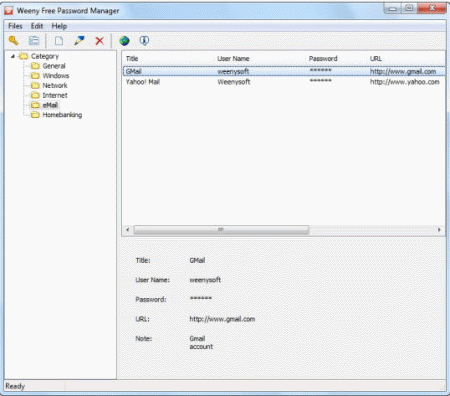
Task: Click the Gmail account note text
Action: coord(201,342)
